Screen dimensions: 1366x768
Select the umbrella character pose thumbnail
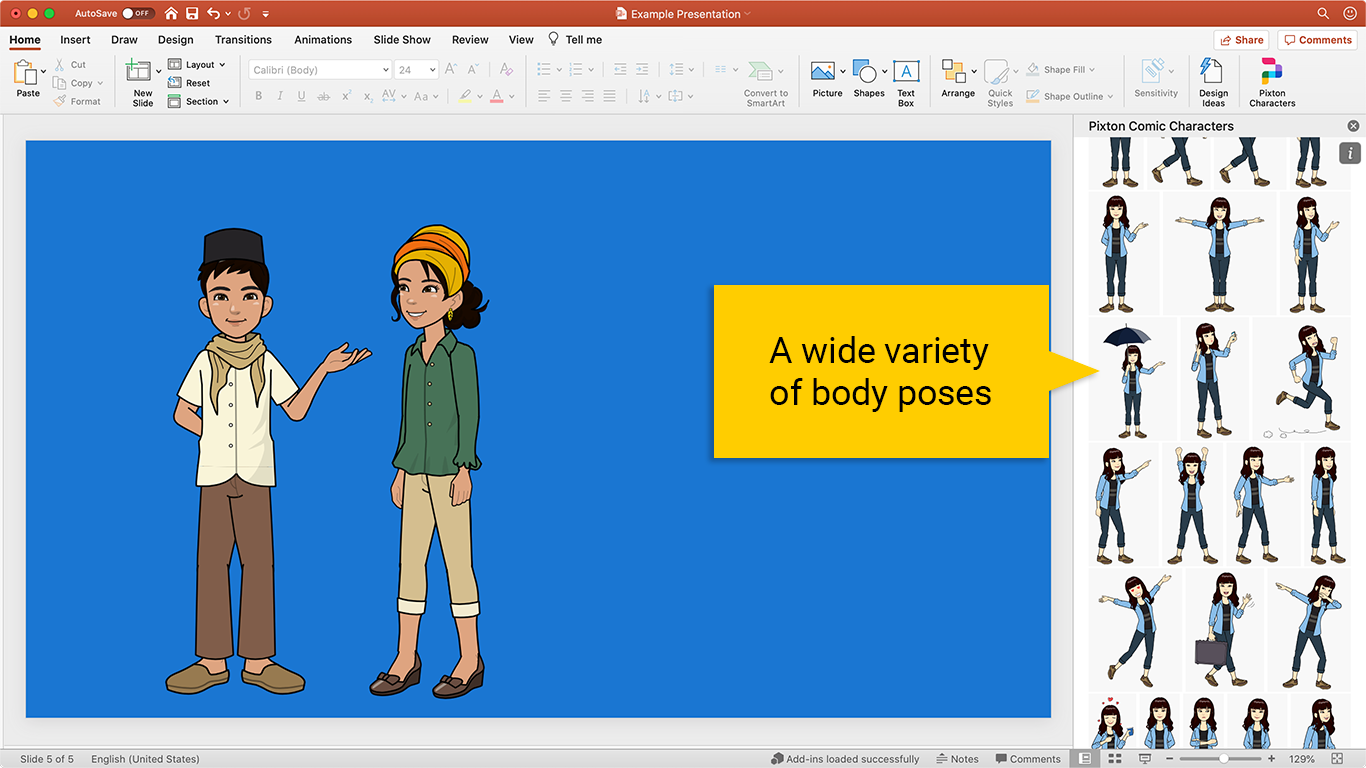pyautogui.click(x=1130, y=380)
